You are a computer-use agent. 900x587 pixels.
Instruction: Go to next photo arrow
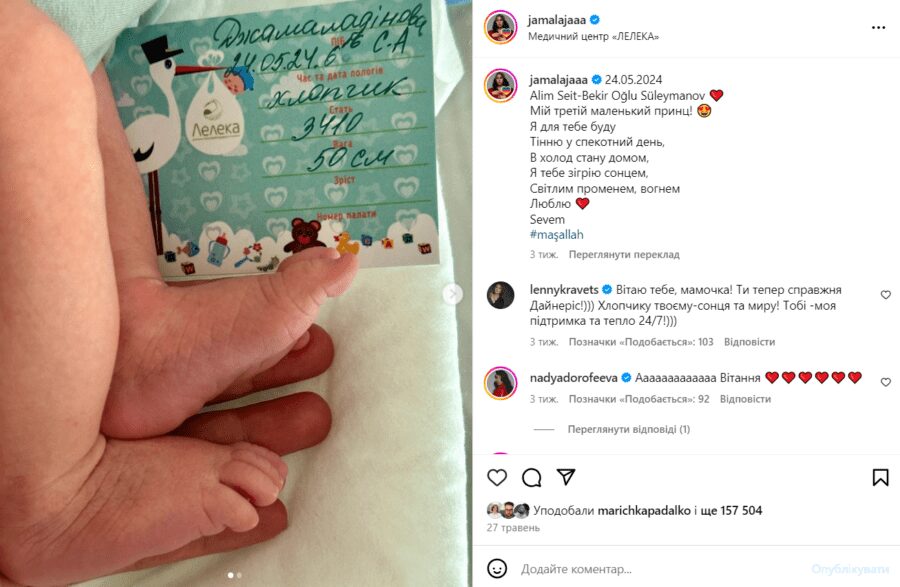(453, 294)
